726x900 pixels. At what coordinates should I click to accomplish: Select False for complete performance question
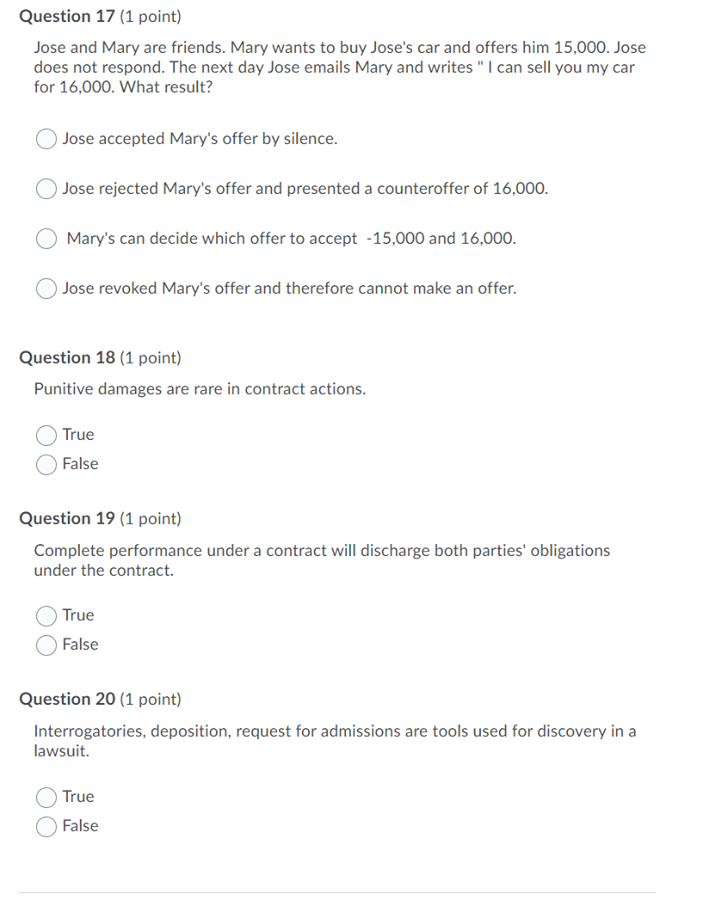[46, 645]
